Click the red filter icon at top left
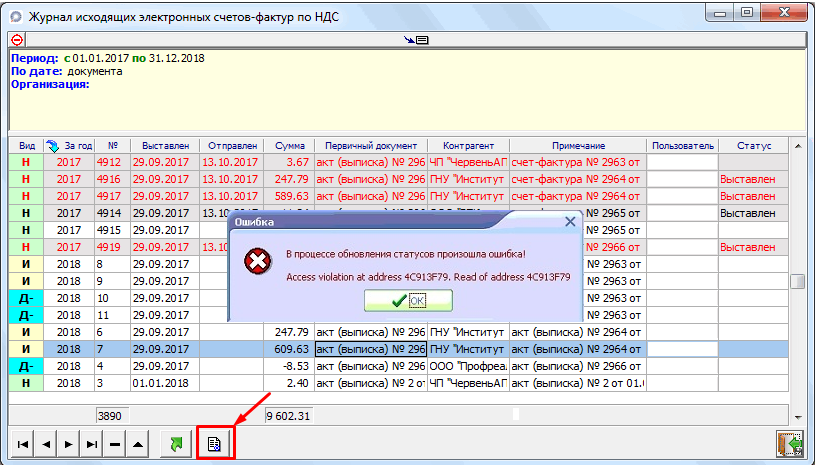The width and height of the screenshot is (817, 465). 17,40
